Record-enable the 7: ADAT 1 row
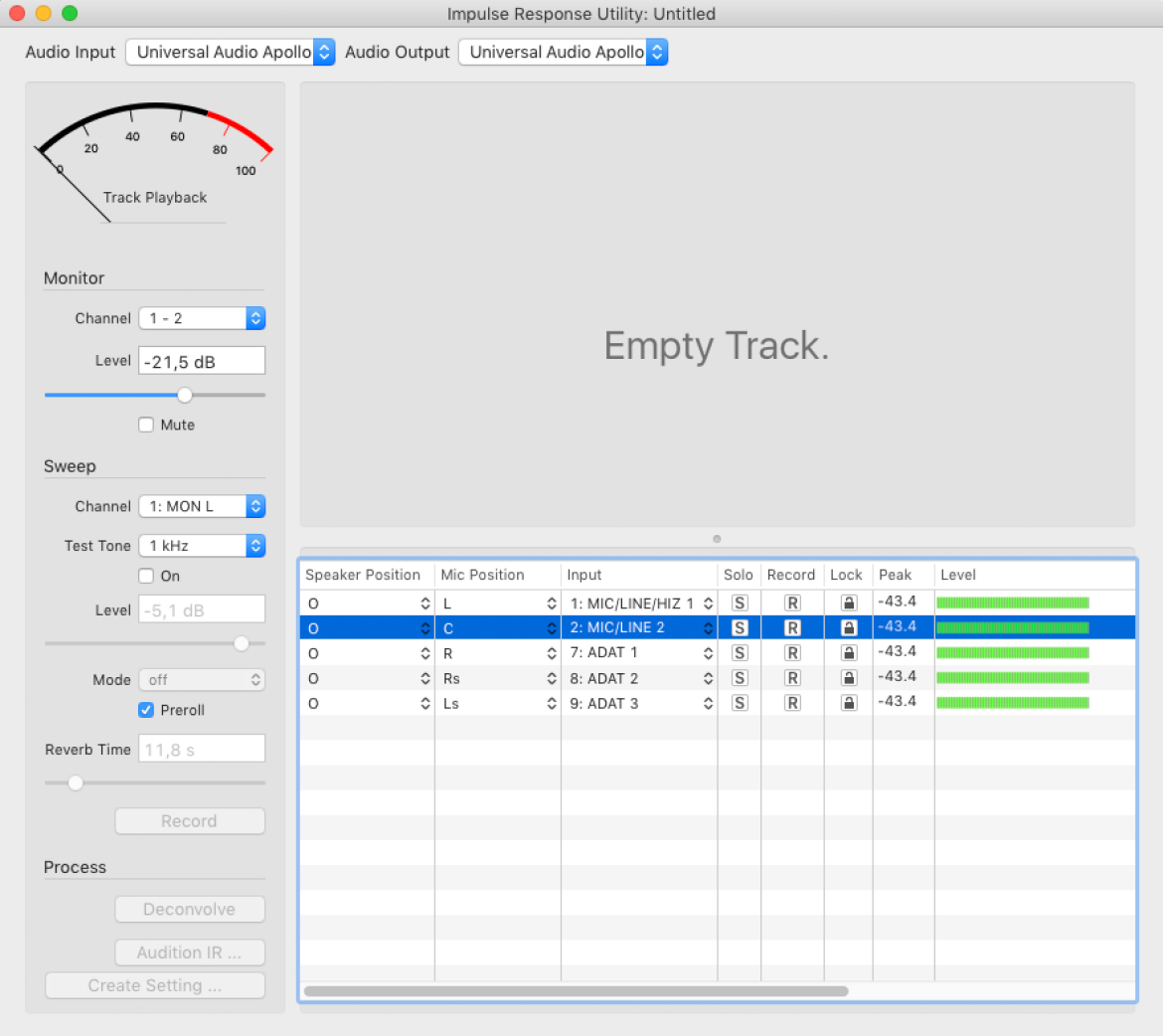 tap(792, 653)
